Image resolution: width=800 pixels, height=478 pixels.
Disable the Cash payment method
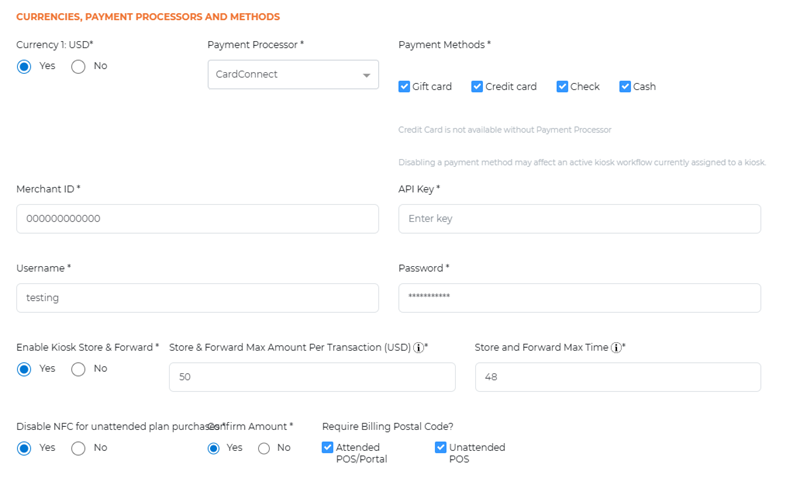click(x=625, y=87)
